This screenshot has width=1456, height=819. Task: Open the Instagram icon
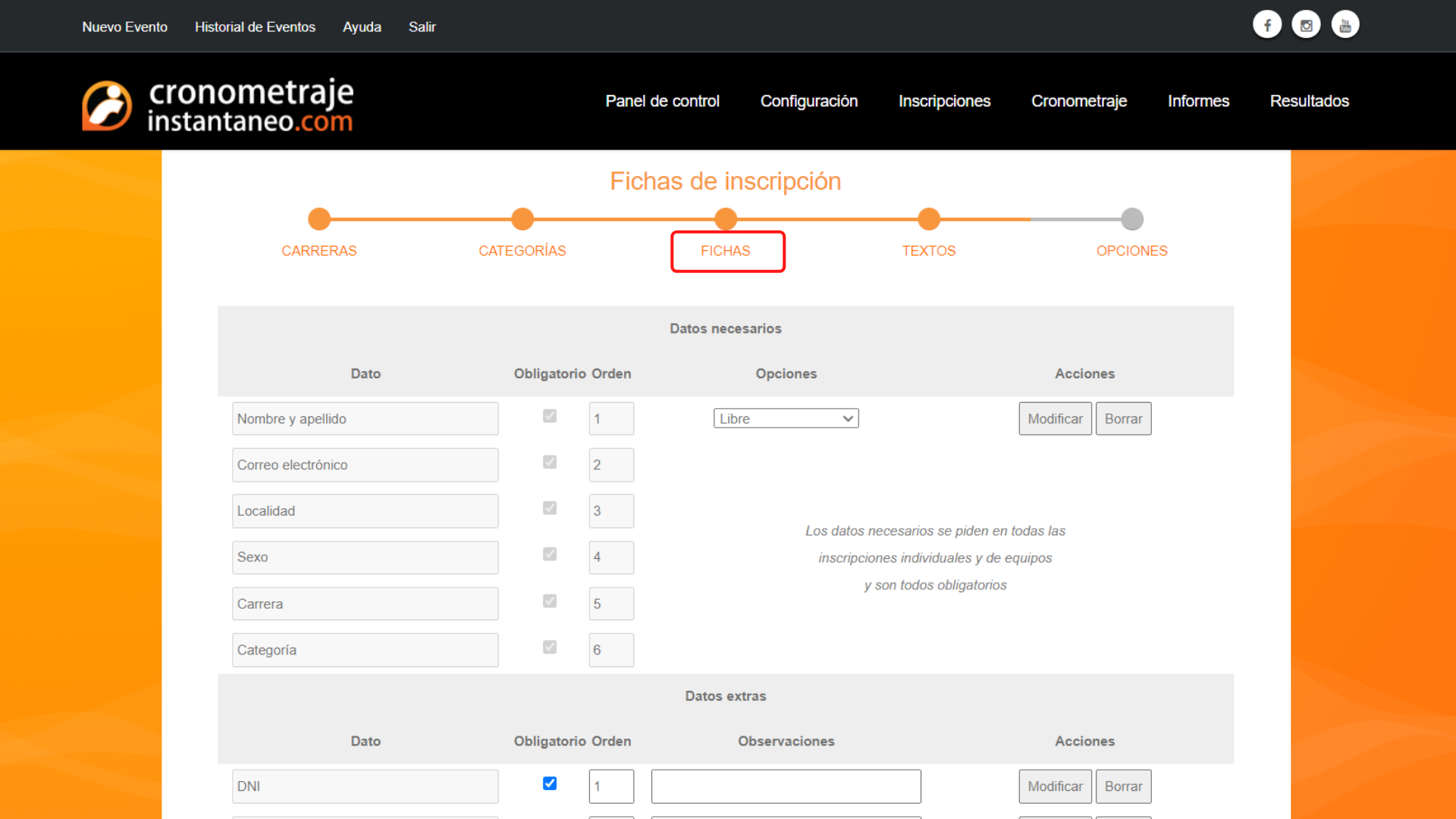tap(1306, 24)
